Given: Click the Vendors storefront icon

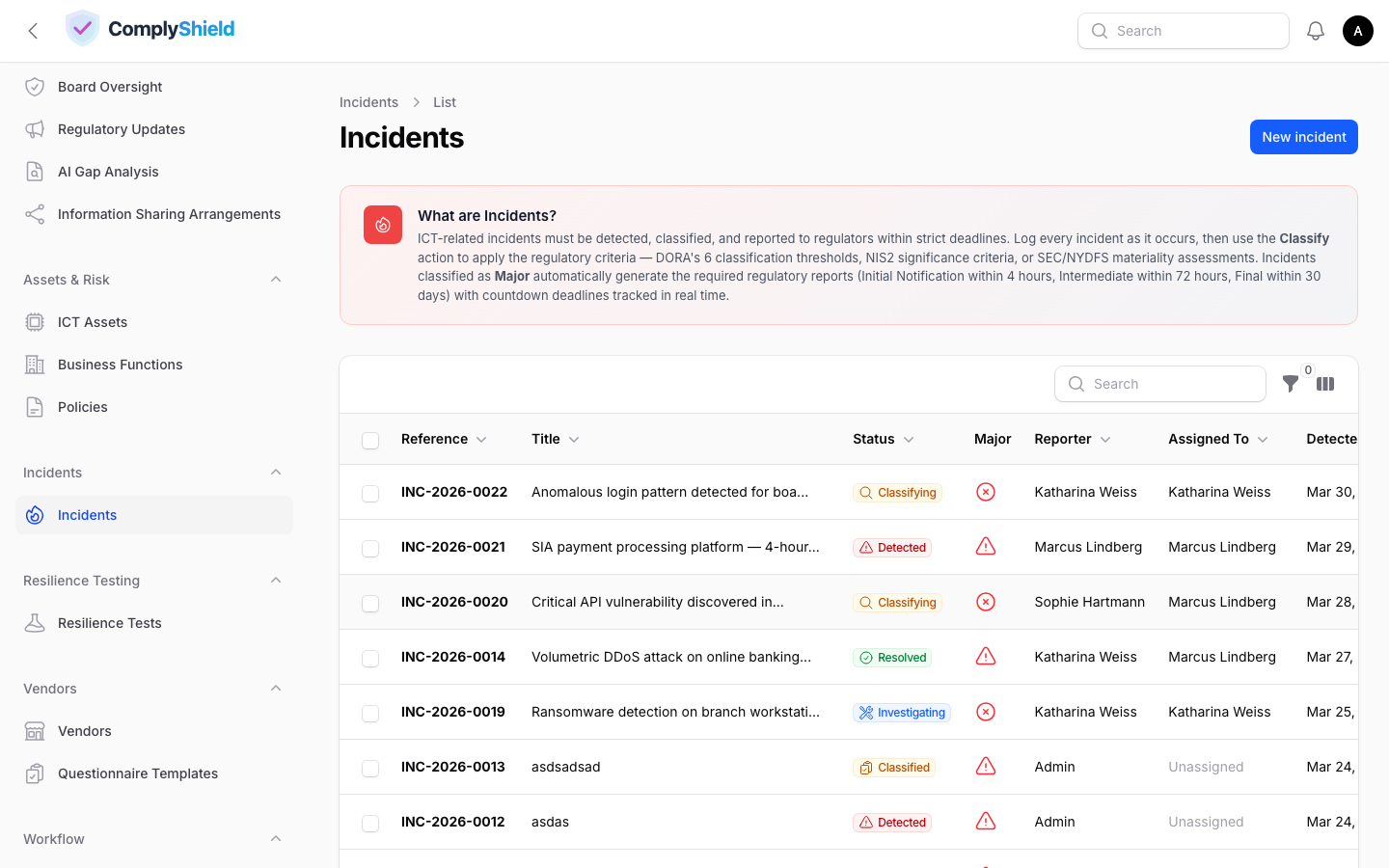Looking at the screenshot, I should point(35,731).
